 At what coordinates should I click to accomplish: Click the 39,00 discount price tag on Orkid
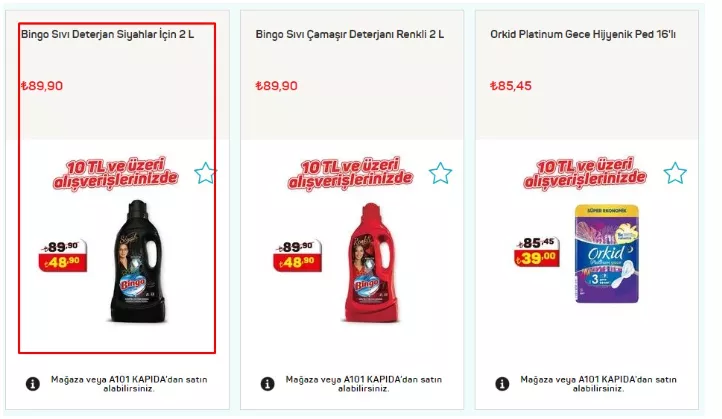click(537, 258)
